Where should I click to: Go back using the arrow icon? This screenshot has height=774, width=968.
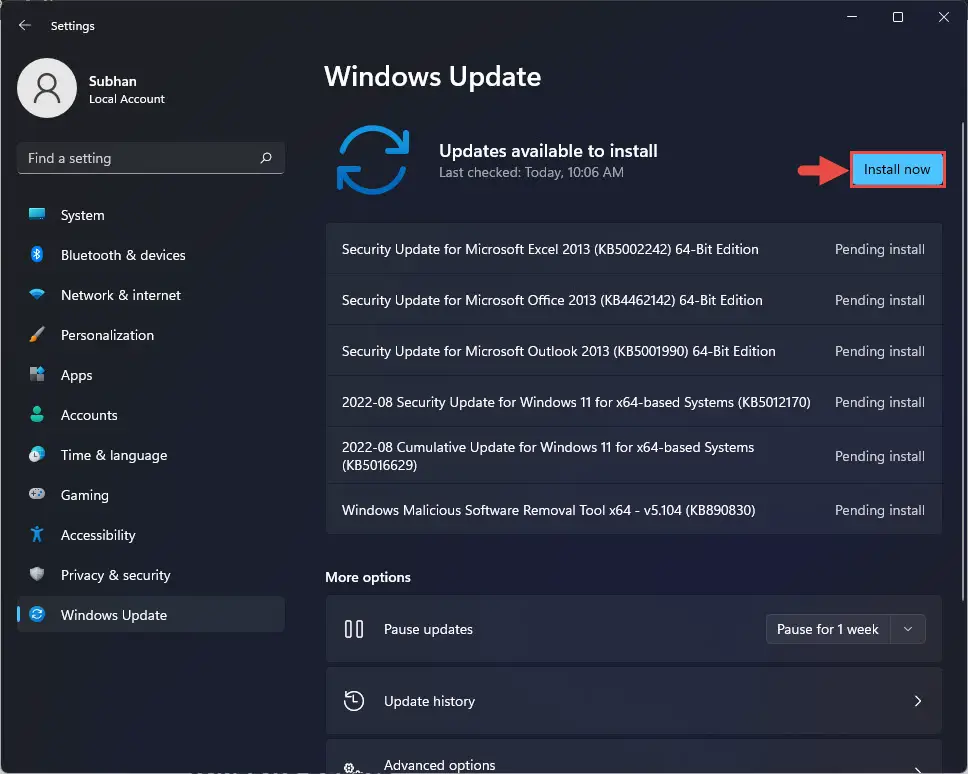coord(25,25)
